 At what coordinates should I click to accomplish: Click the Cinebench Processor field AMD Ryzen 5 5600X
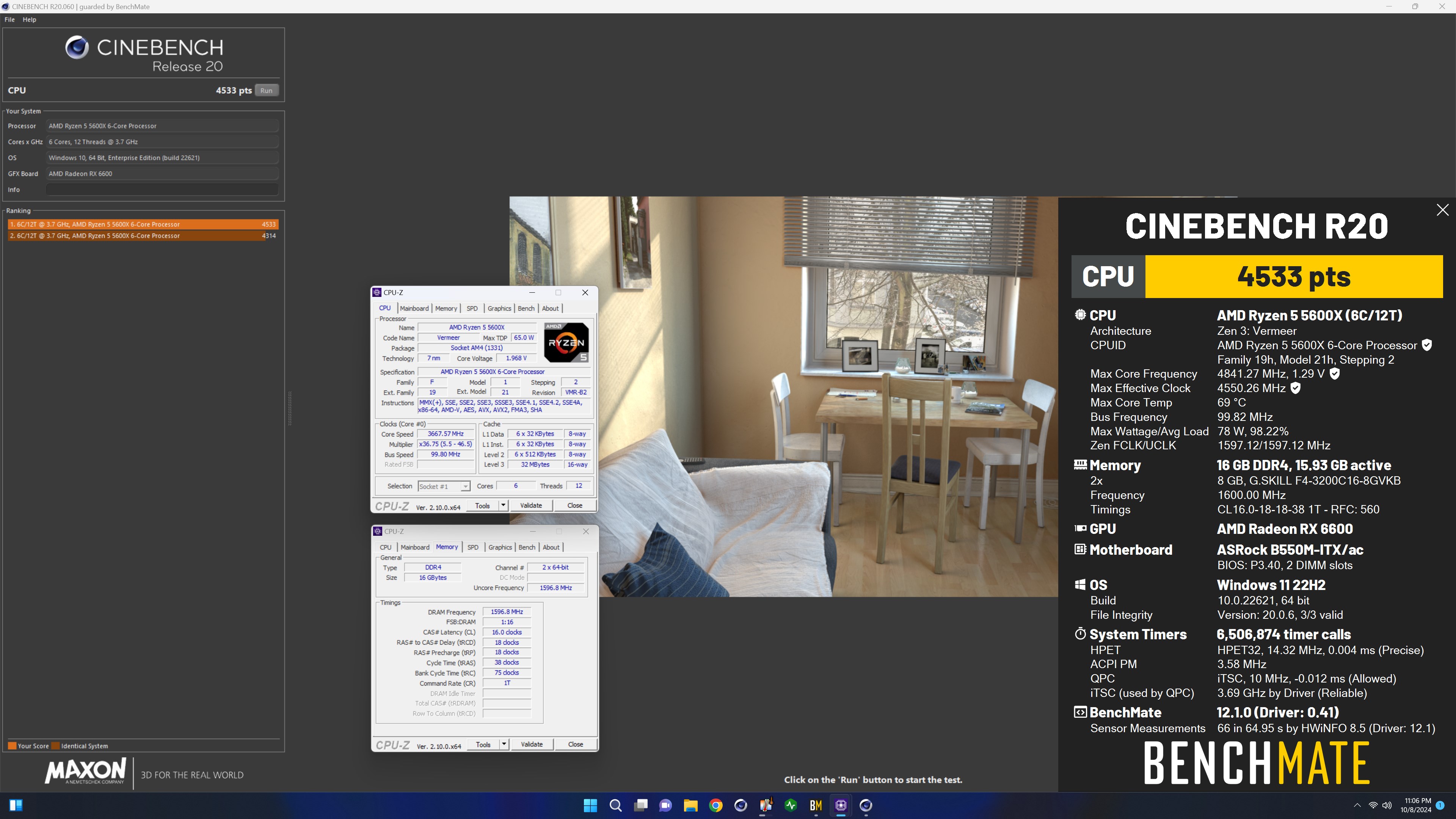pos(162,126)
